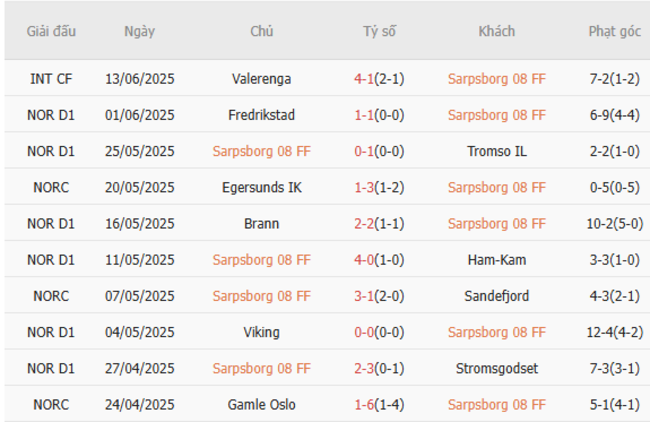Click the 4-0 score versus Ham-Kam
Viewport: 650px width, 422px height.
point(365,260)
